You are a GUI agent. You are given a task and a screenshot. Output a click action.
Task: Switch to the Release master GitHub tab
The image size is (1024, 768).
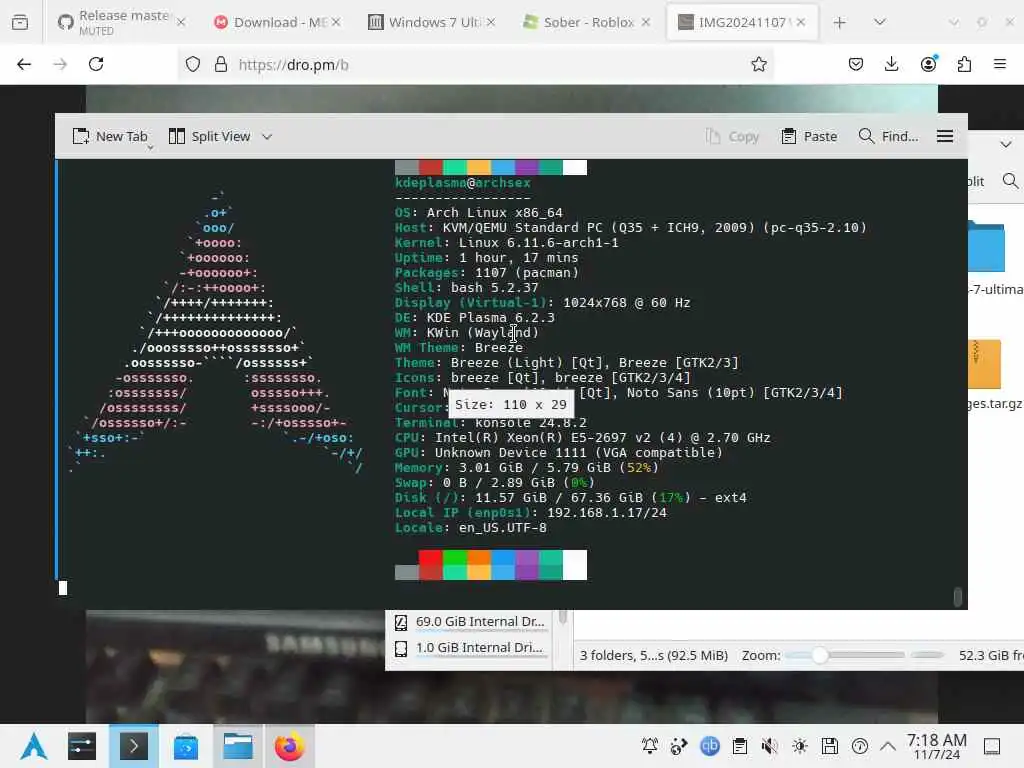coord(121,22)
